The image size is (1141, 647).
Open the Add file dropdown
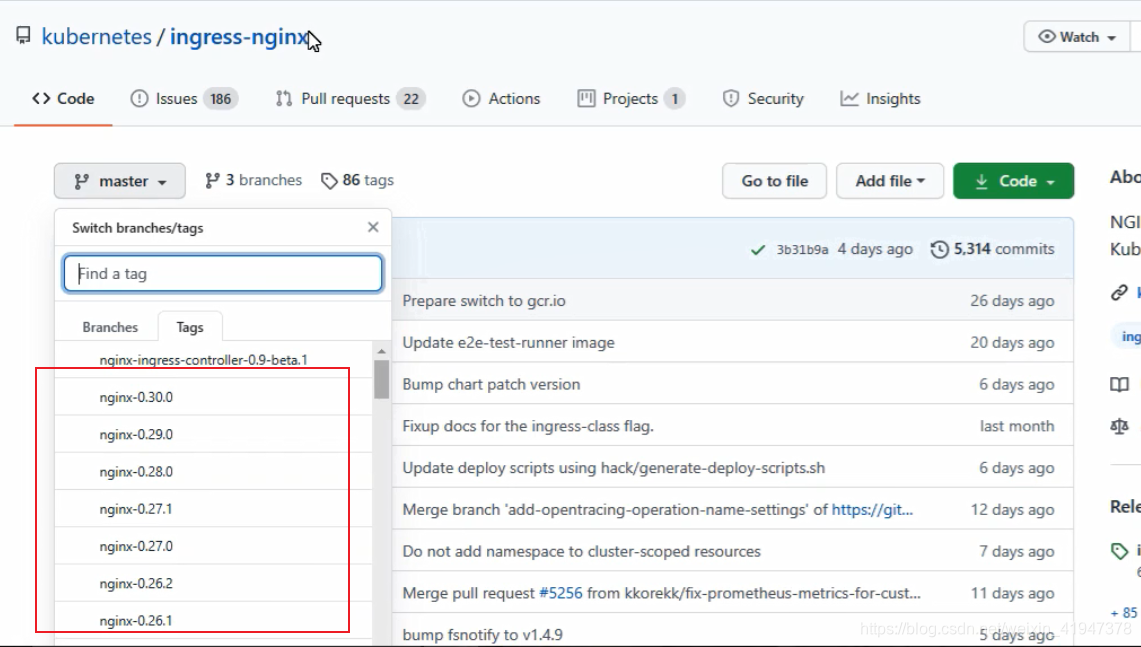pyautogui.click(x=890, y=181)
